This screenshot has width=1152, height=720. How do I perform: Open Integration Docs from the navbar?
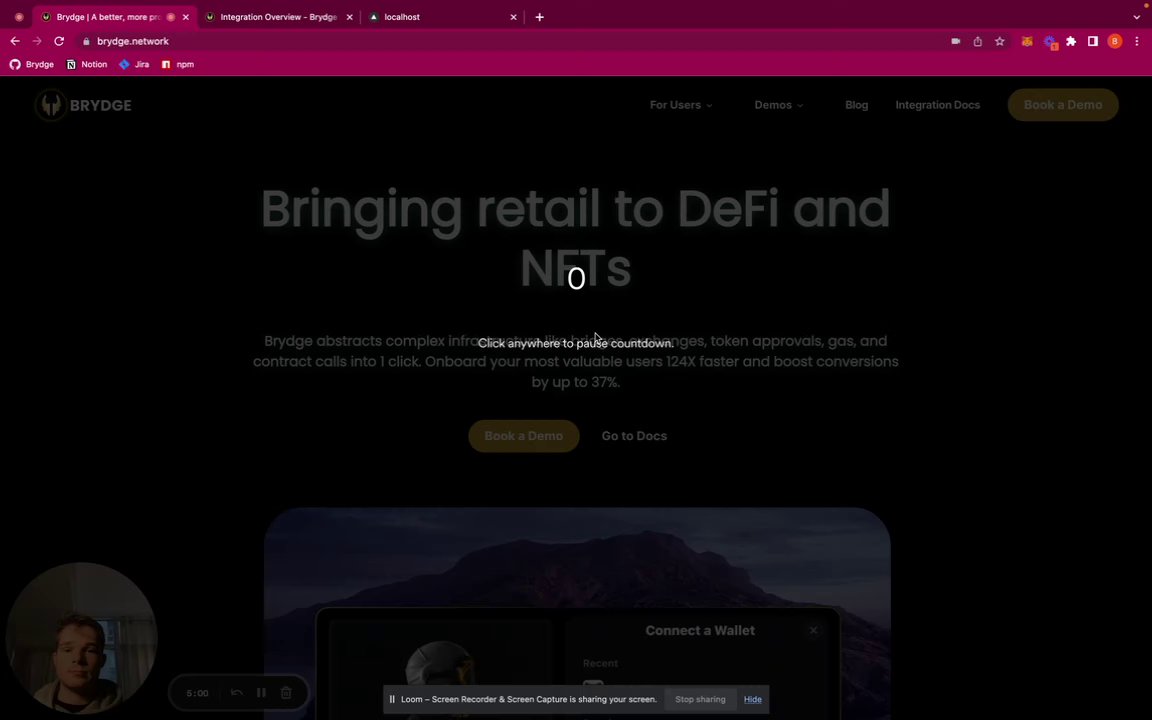coord(937,105)
